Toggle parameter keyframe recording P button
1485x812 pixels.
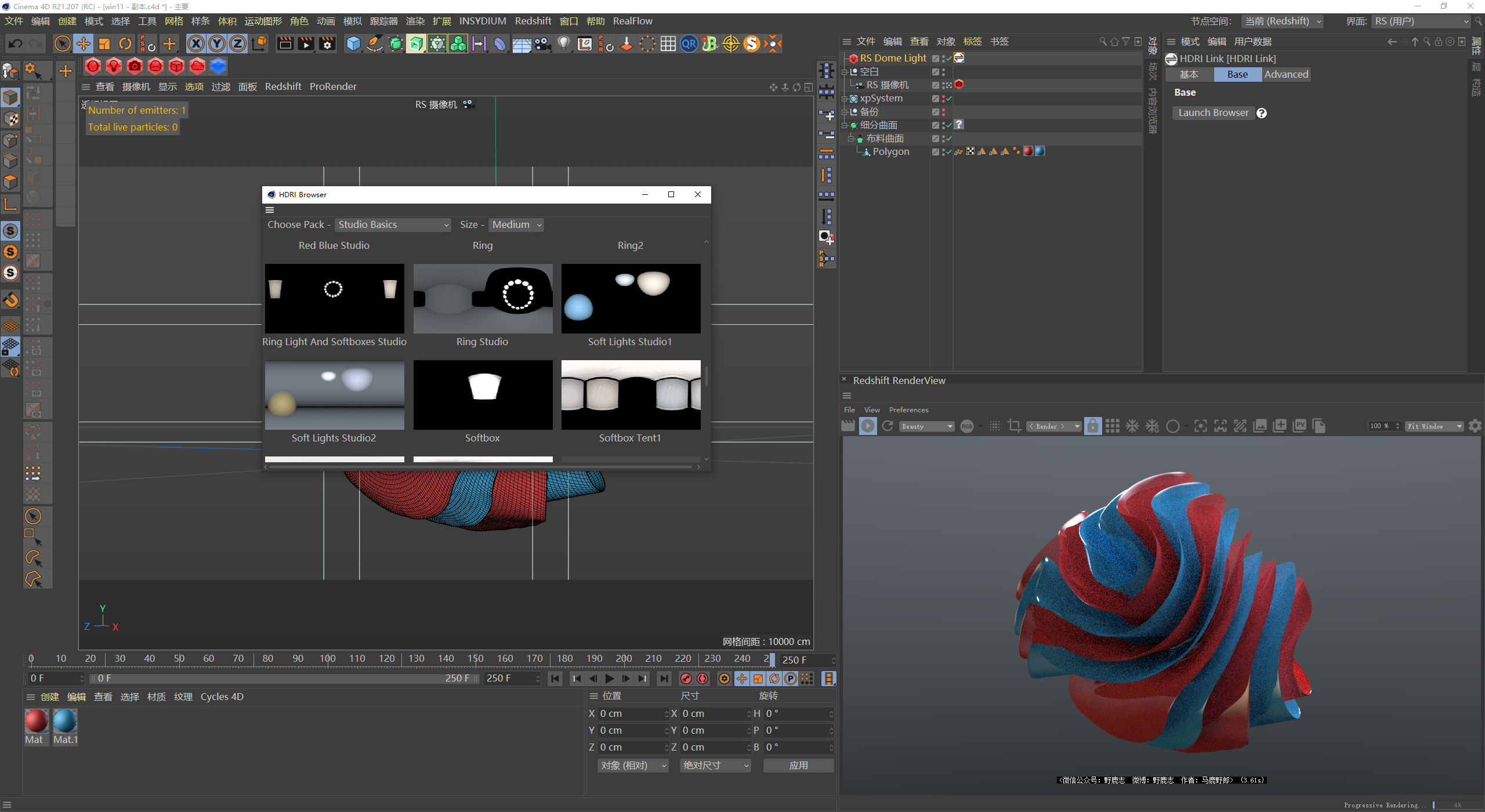[x=791, y=679]
